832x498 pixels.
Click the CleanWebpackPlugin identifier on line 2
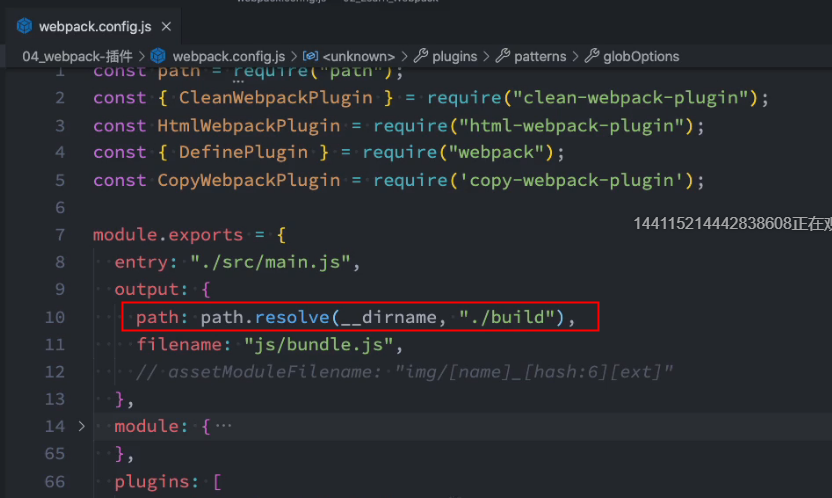(275, 98)
